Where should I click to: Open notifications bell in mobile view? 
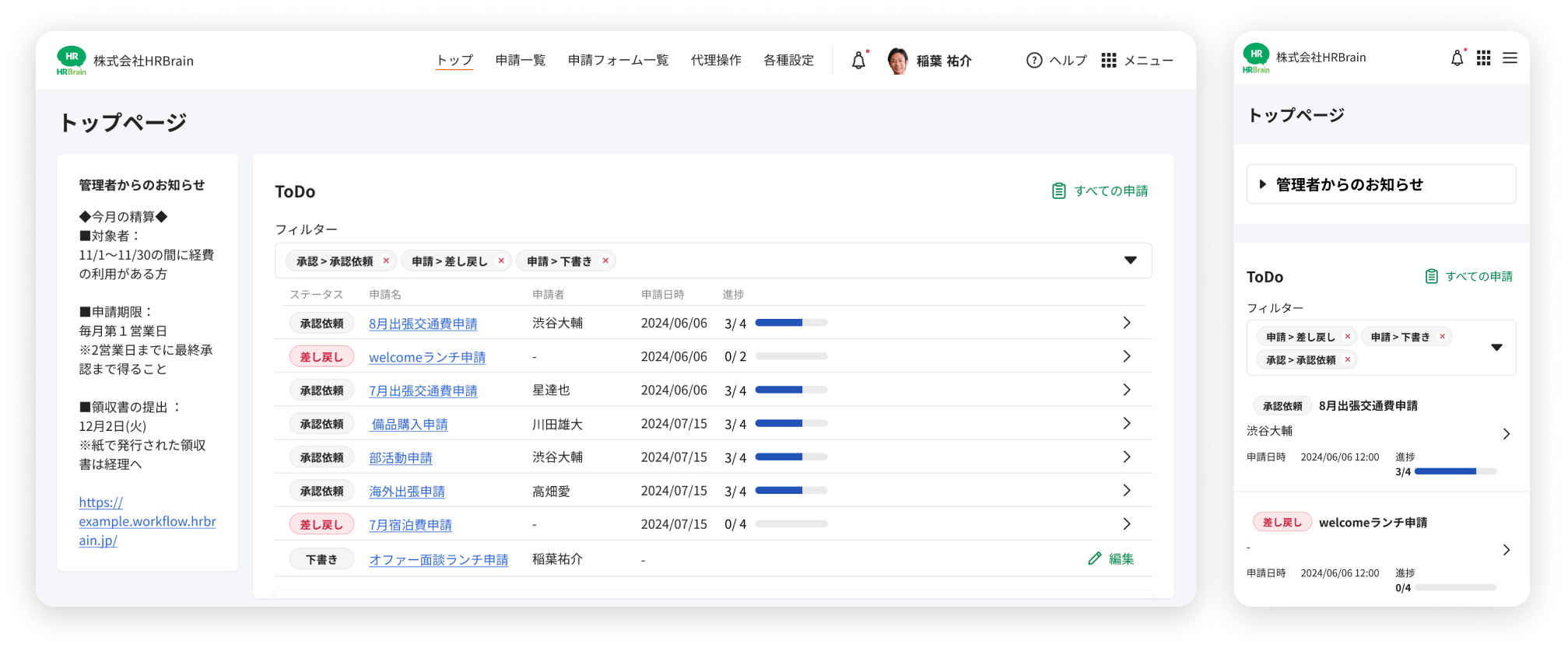point(1457,58)
